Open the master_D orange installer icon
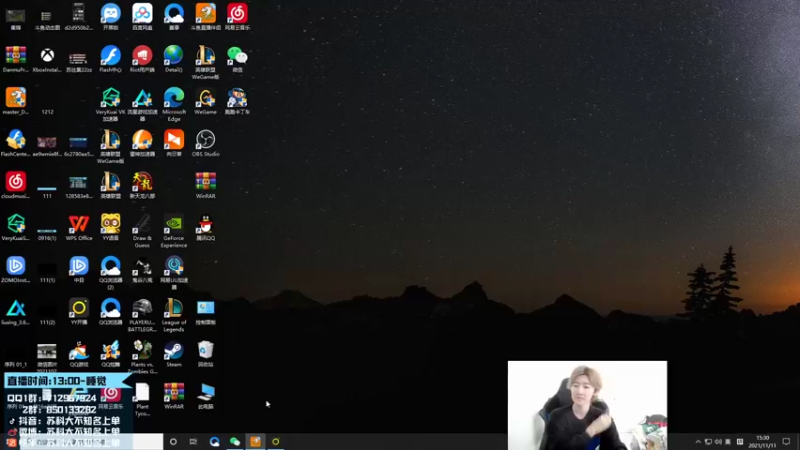This screenshot has width=800, height=450. 16,101
